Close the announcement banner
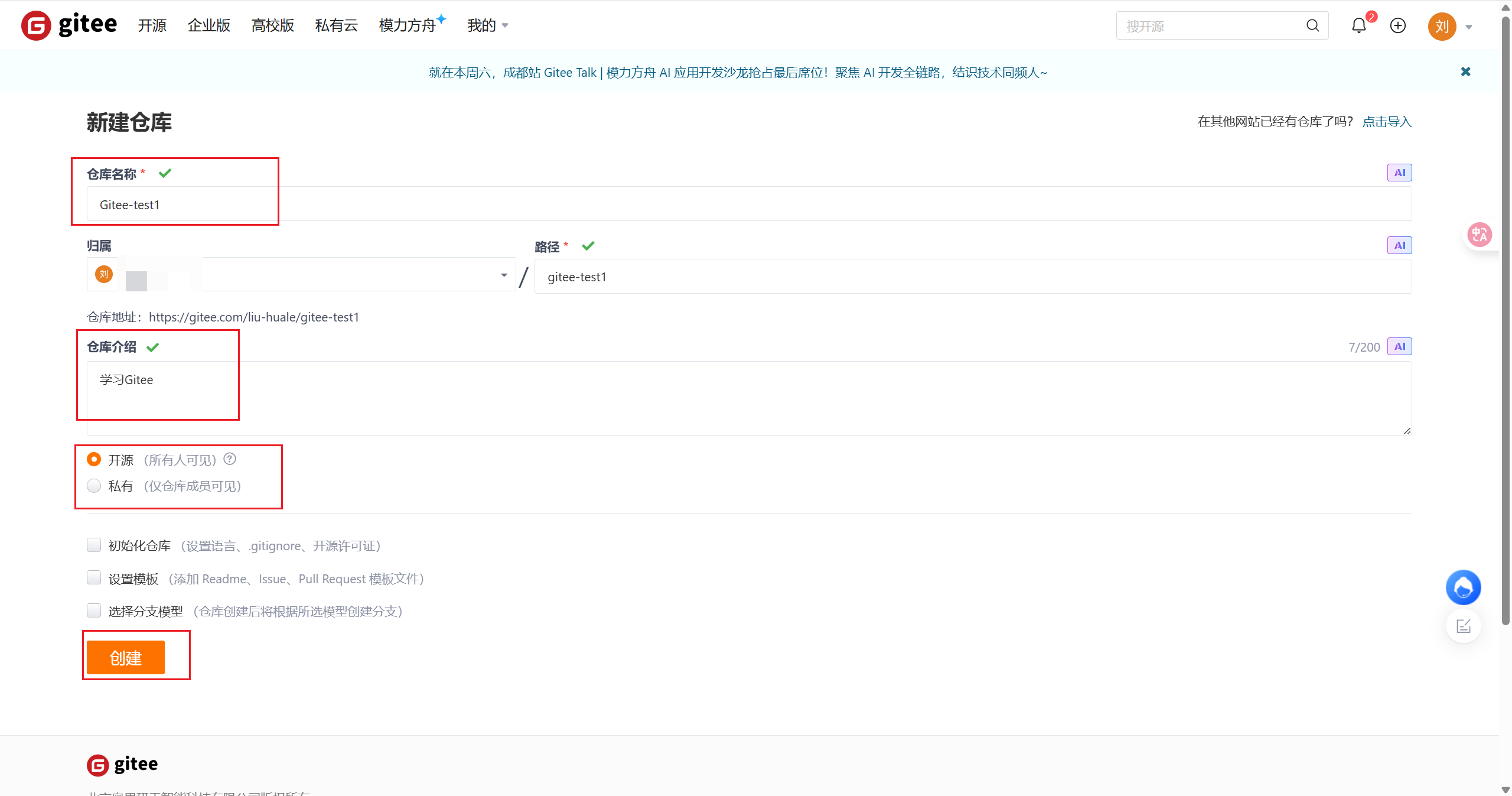1512x796 pixels. (x=1466, y=72)
